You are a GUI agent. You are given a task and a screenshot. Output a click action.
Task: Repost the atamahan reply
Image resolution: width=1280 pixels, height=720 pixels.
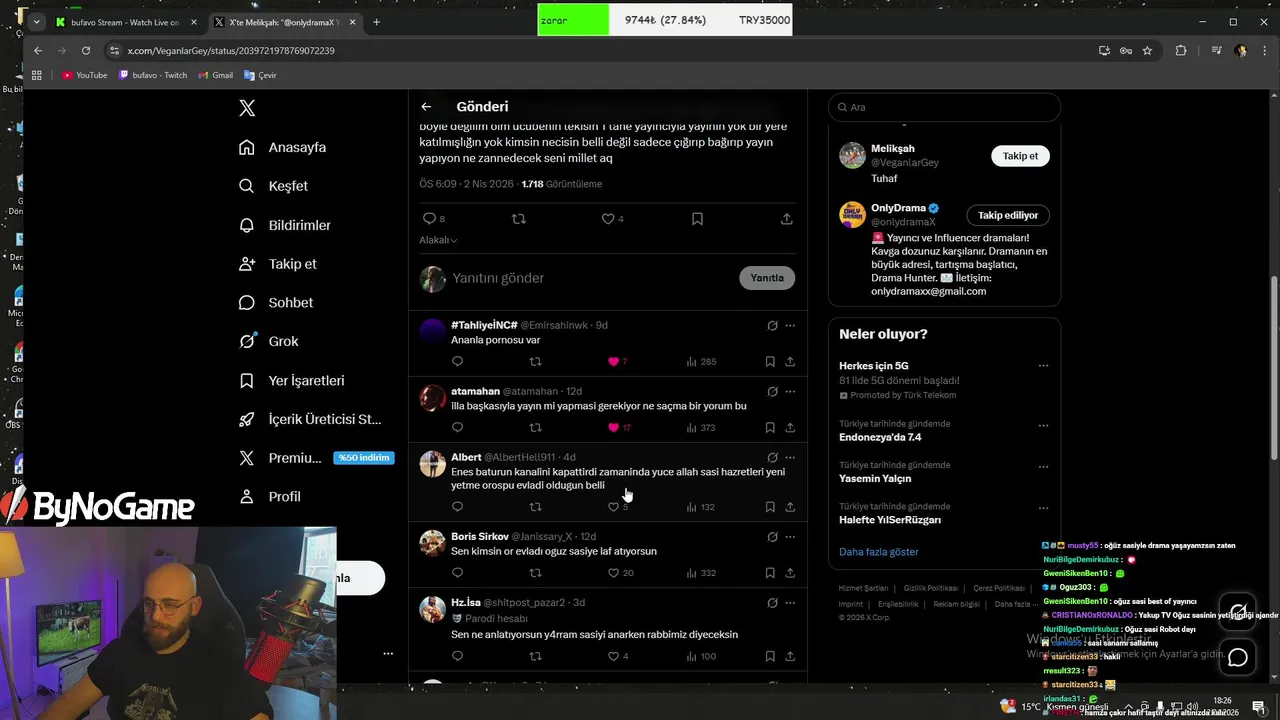point(535,427)
